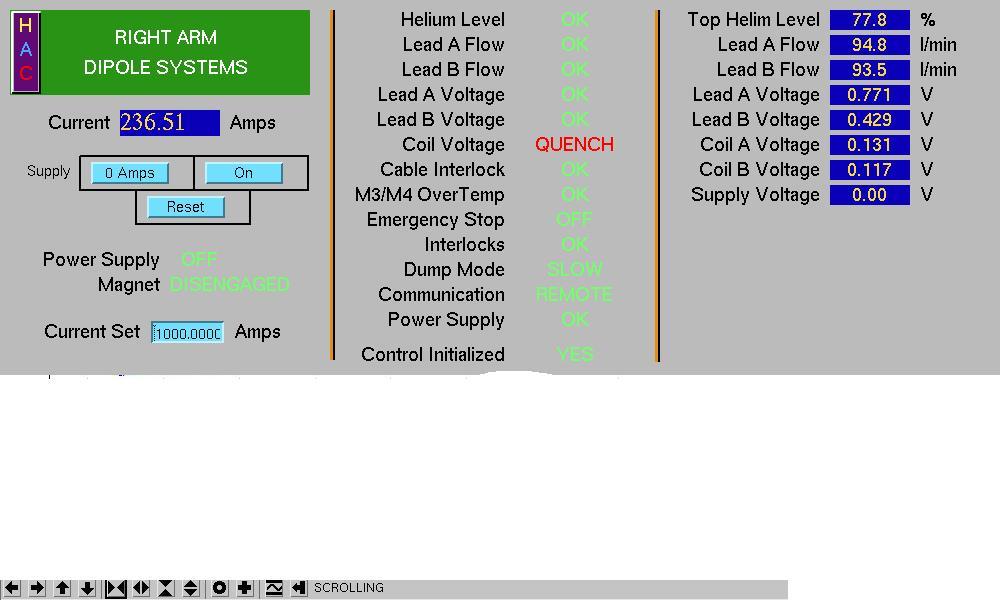Focus the Current Set input field
This screenshot has width=1000, height=600.
[x=188, y=332]
